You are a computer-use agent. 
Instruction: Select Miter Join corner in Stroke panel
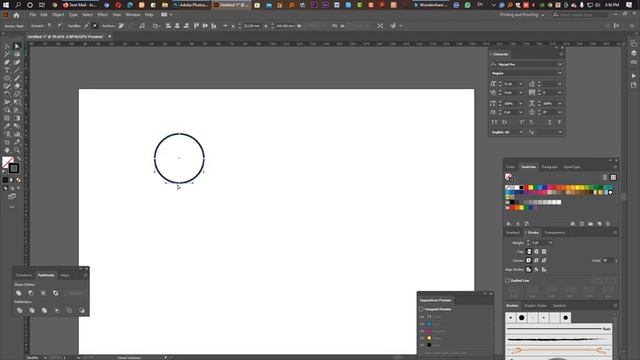pyautogui.click(x=529, y=260)
